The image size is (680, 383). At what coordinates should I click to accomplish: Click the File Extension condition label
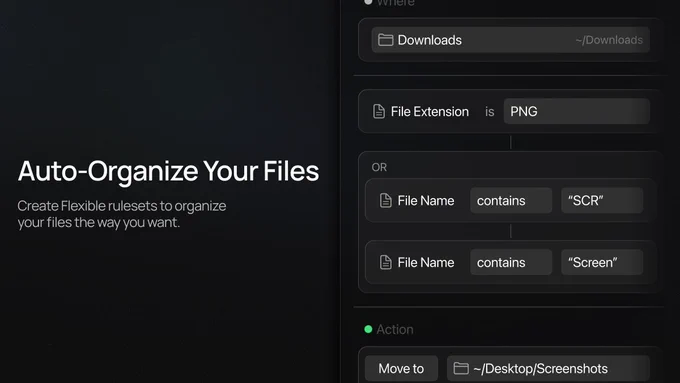[429, 111]
